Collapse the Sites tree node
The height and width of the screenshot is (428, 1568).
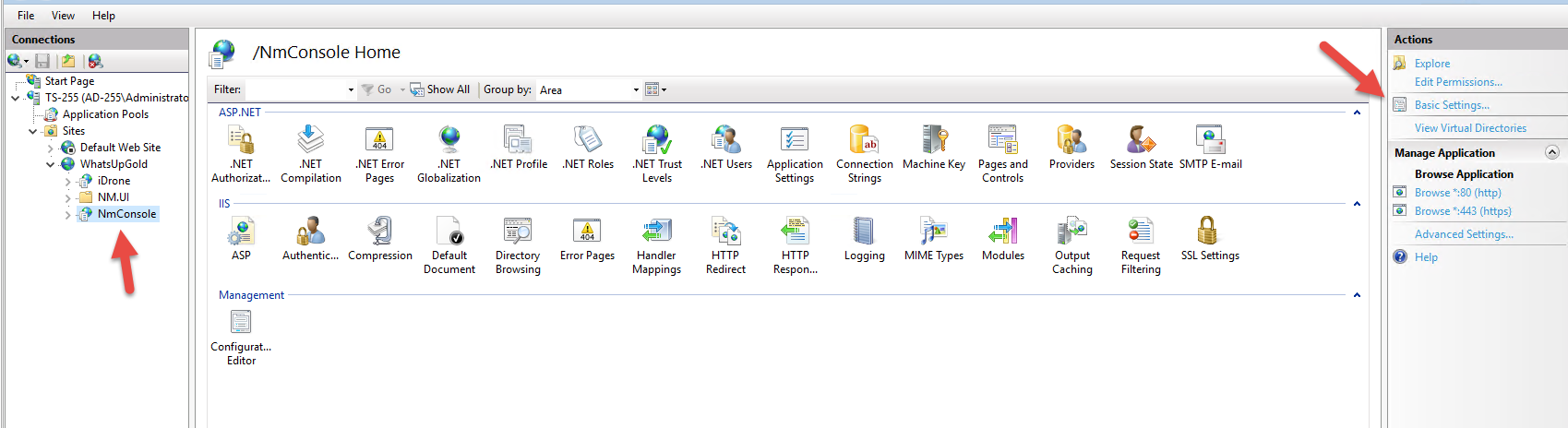[32, 131]
